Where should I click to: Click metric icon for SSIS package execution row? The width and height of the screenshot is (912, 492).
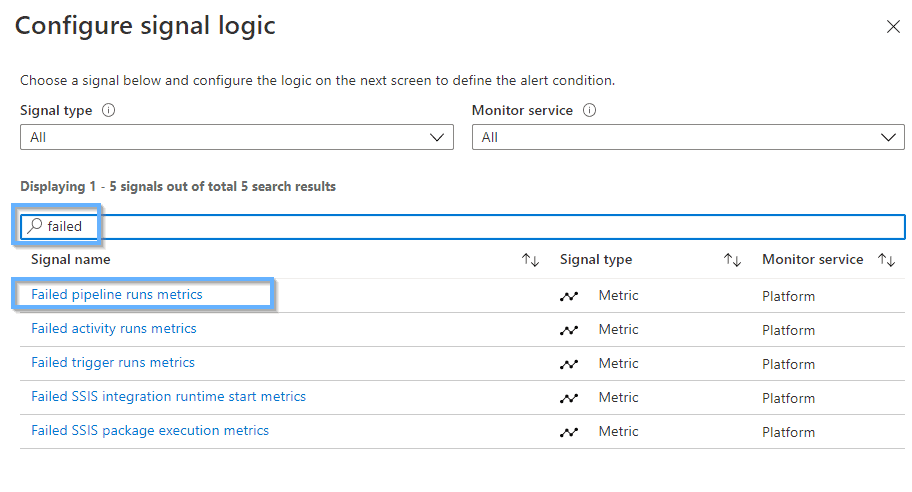[x=569, y=432]
